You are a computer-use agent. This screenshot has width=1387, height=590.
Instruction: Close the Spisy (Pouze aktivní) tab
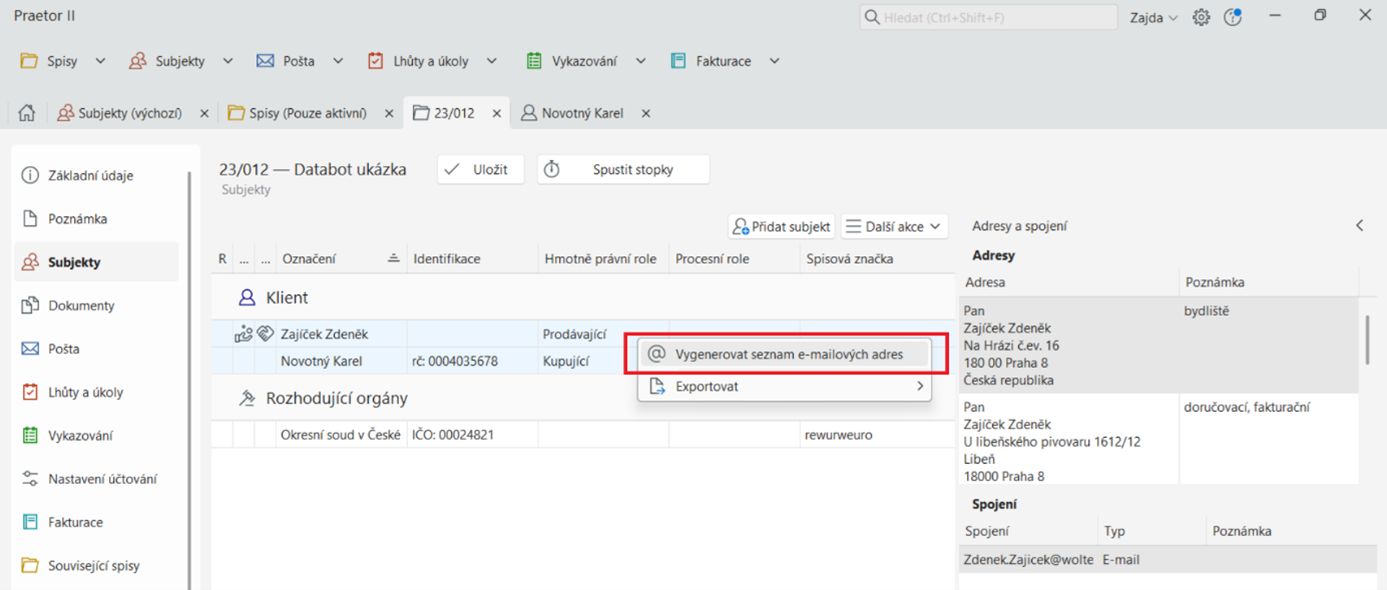pos(389,114)
